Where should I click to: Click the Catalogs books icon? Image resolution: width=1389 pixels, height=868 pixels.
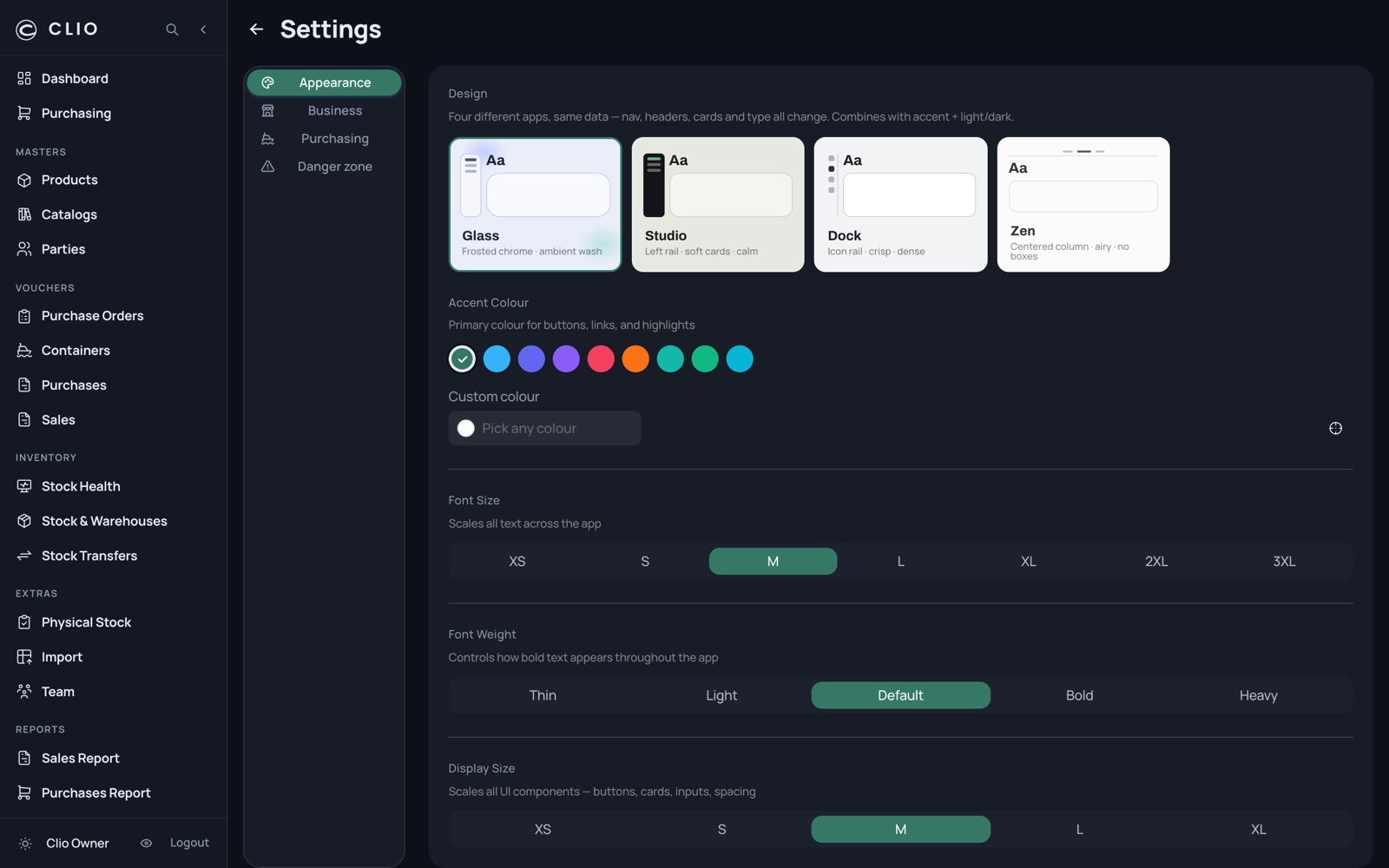click(x=24, y=214)
